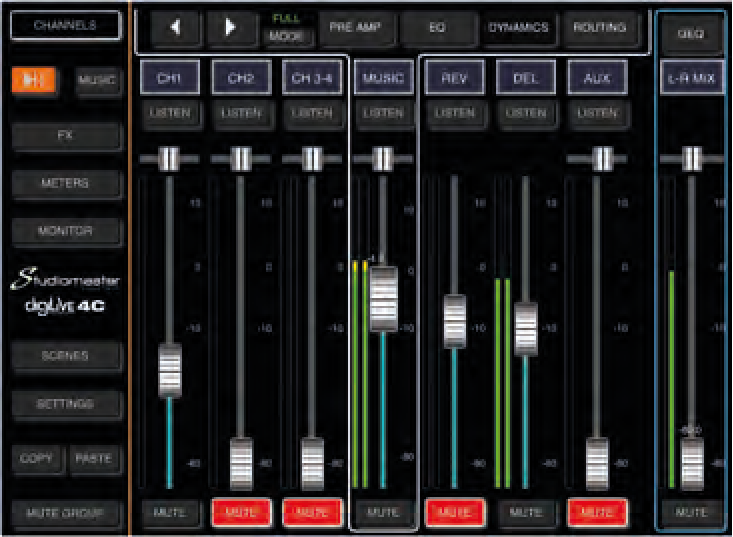This screenshot has width=733, height=537.
Task: Mute the DEL channel
Action: point(526,513)
